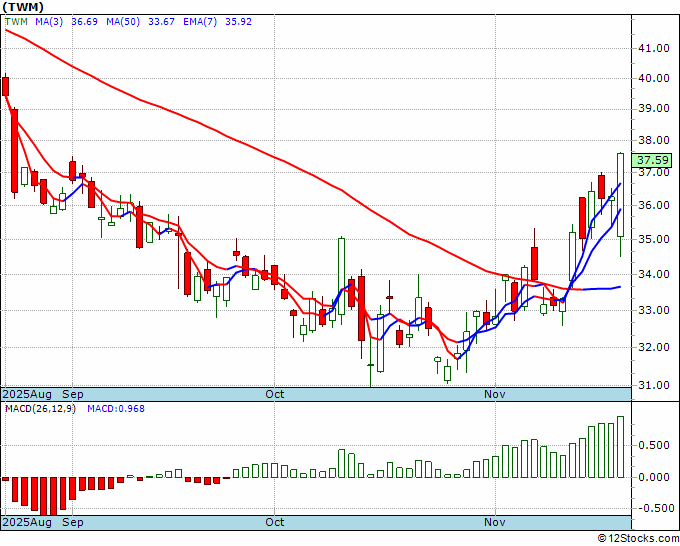Click the MA(50) value 33.67

point(161,22)
